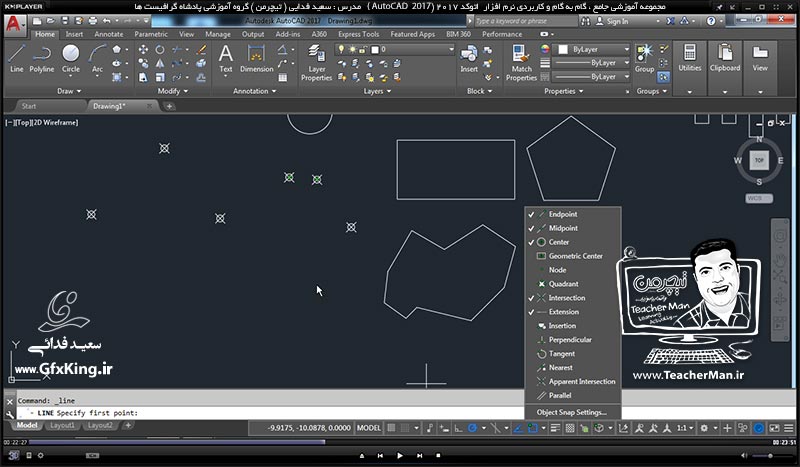
Task: Expand the Annotation panel dropdown
Action: pos(255,91)
